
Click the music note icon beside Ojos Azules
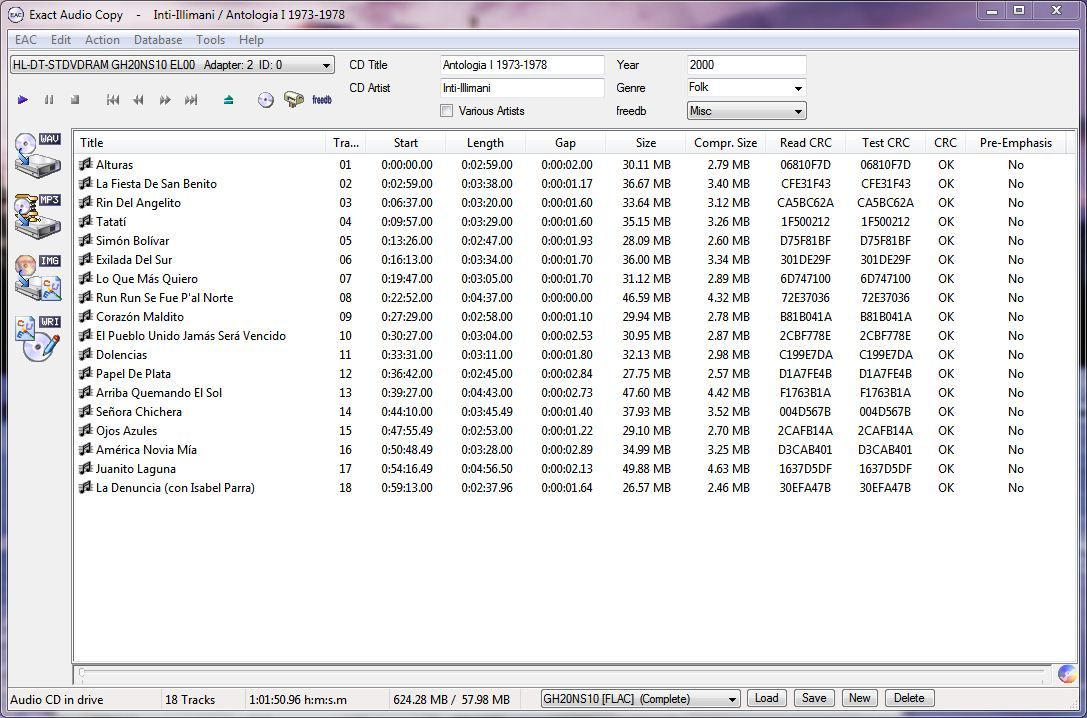86,430
